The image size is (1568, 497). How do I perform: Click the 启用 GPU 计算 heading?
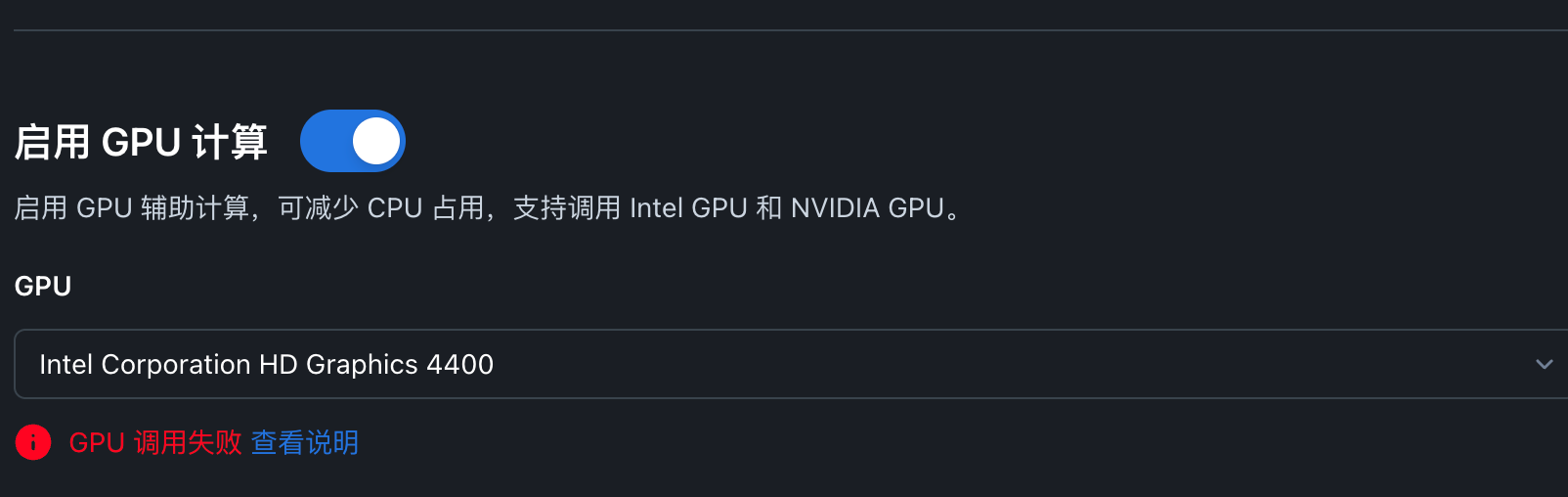(141, 142)
